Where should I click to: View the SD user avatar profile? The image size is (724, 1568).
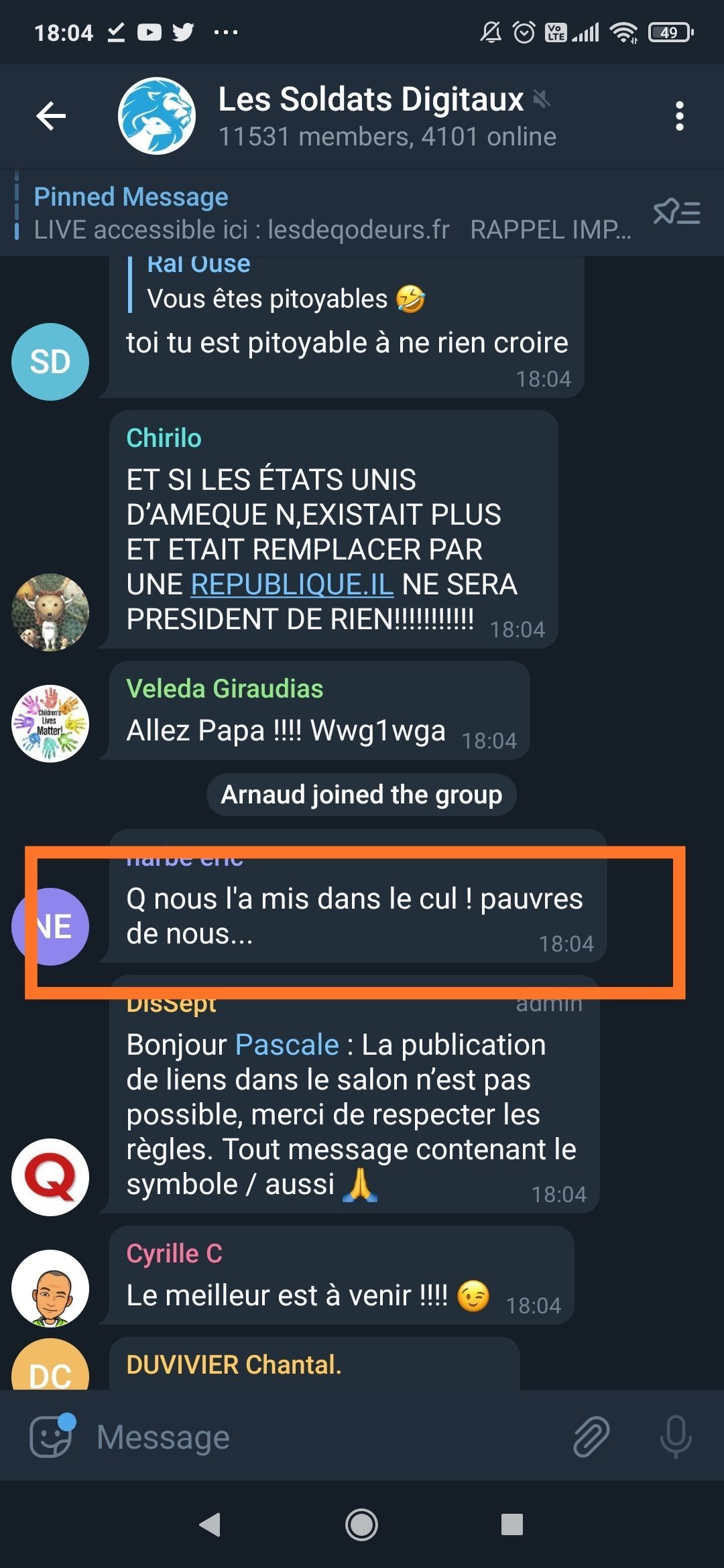pyautogui.click(x=50, y=362)
